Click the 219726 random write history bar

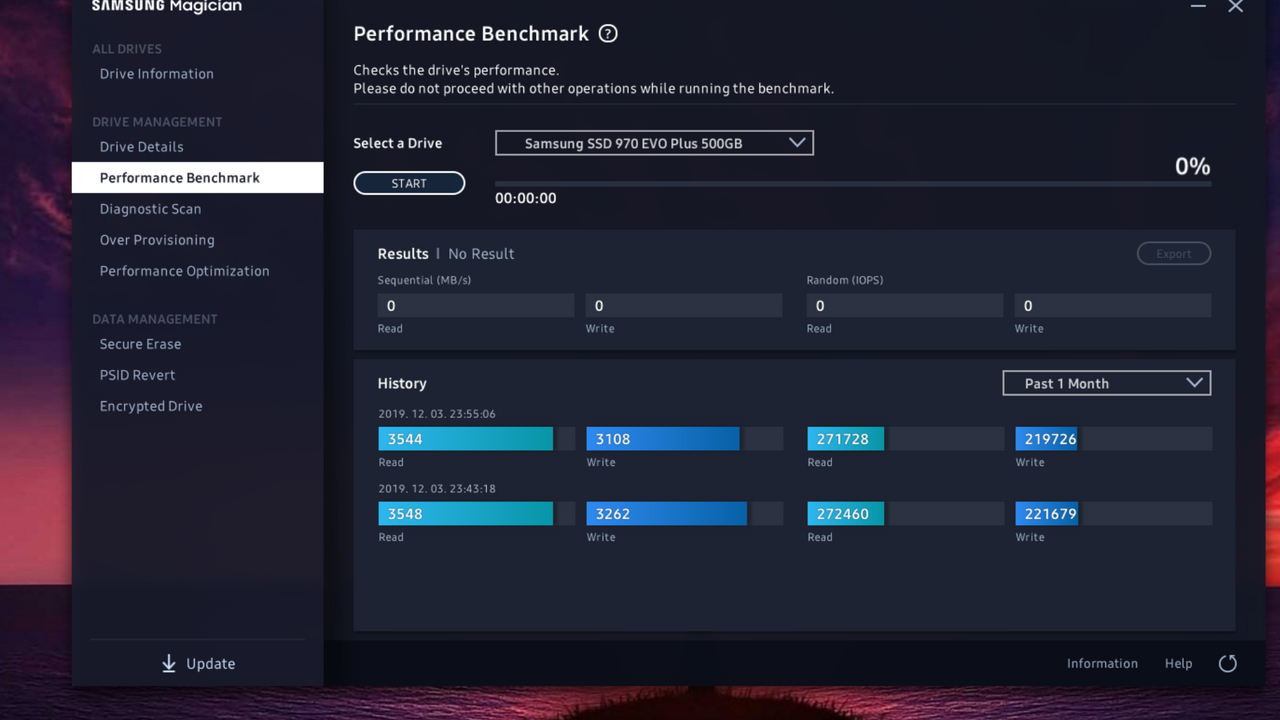click(1113, 439)
